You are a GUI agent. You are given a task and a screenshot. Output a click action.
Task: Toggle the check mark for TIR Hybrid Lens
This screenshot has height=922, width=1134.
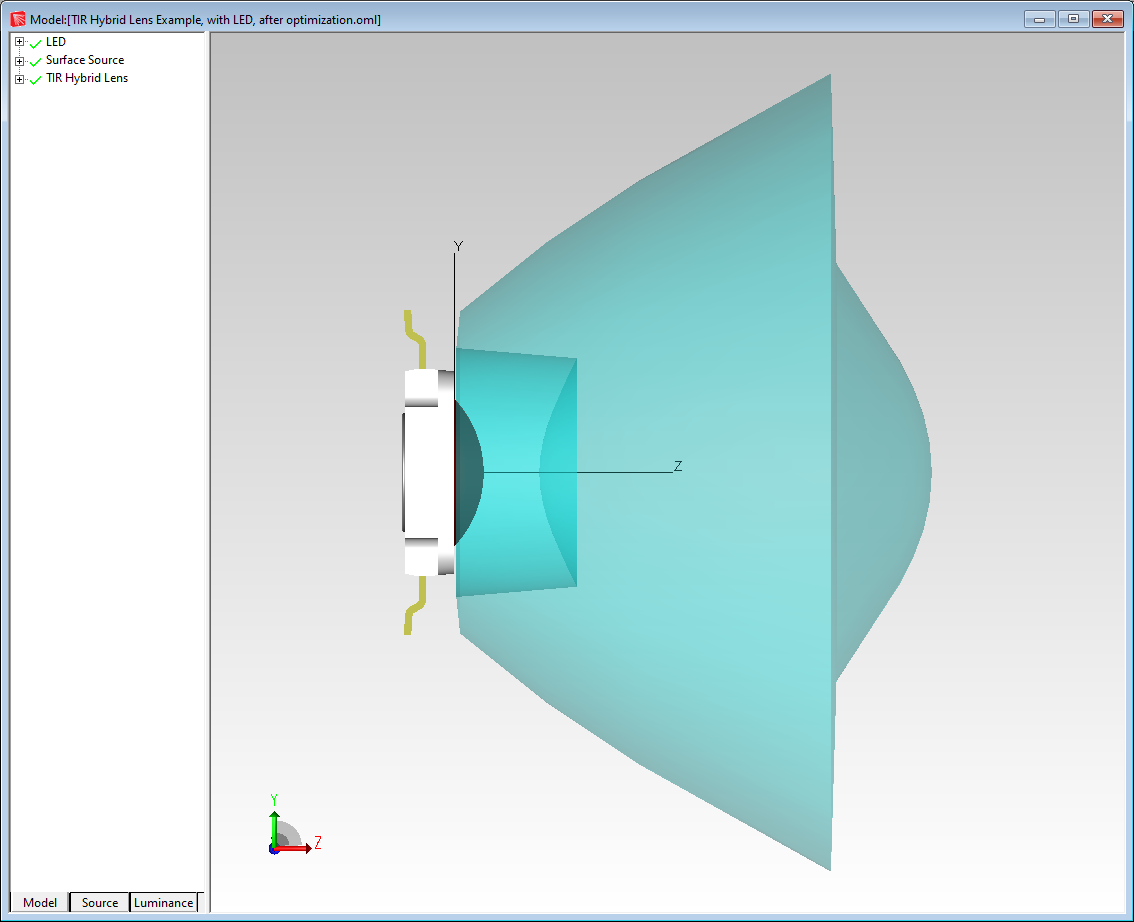[35, 78]
